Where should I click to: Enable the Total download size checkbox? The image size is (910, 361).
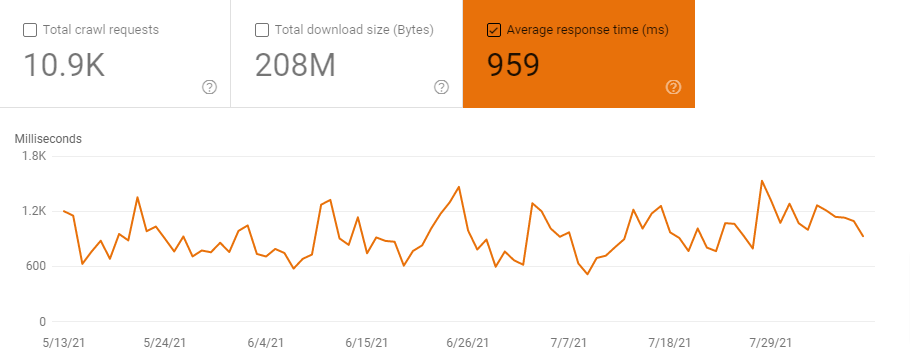[x=262, y=30]
